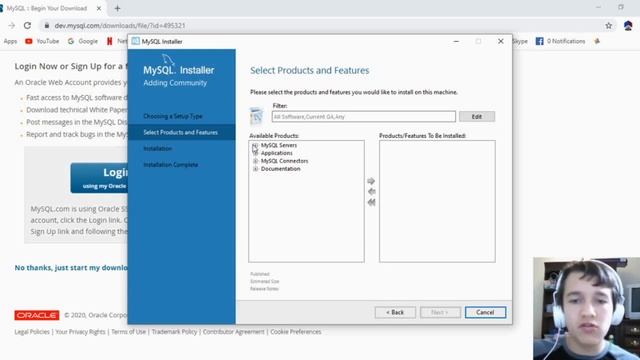Open the Apps bookmark
640x360 pixels.
[x=10, y=41]
